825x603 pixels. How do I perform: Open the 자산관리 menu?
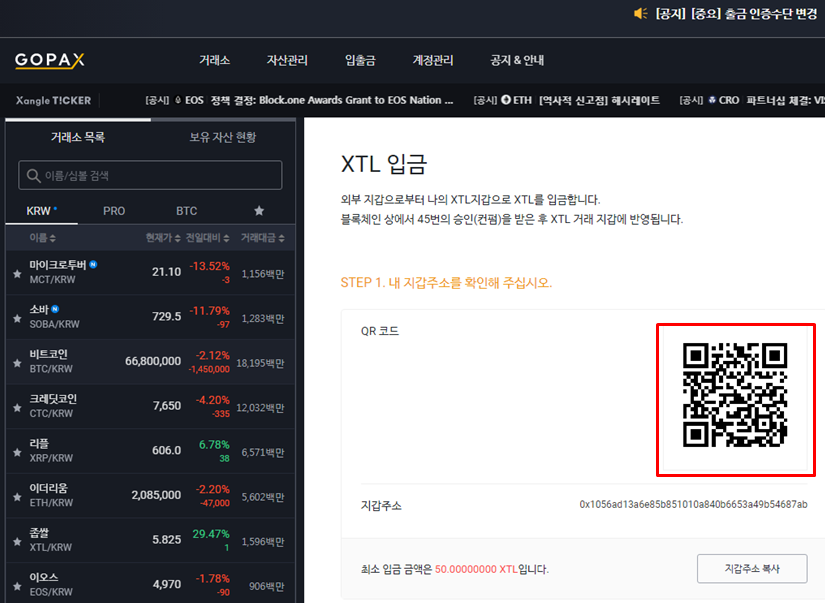(x=287, y=60)
